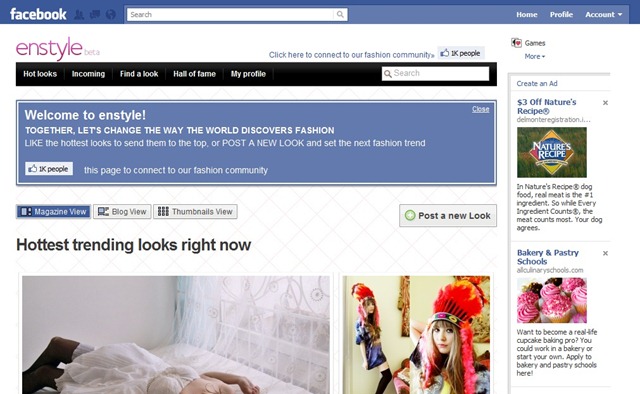
Task: Open the bedroom lace look photo
Action: coord(176,335)
